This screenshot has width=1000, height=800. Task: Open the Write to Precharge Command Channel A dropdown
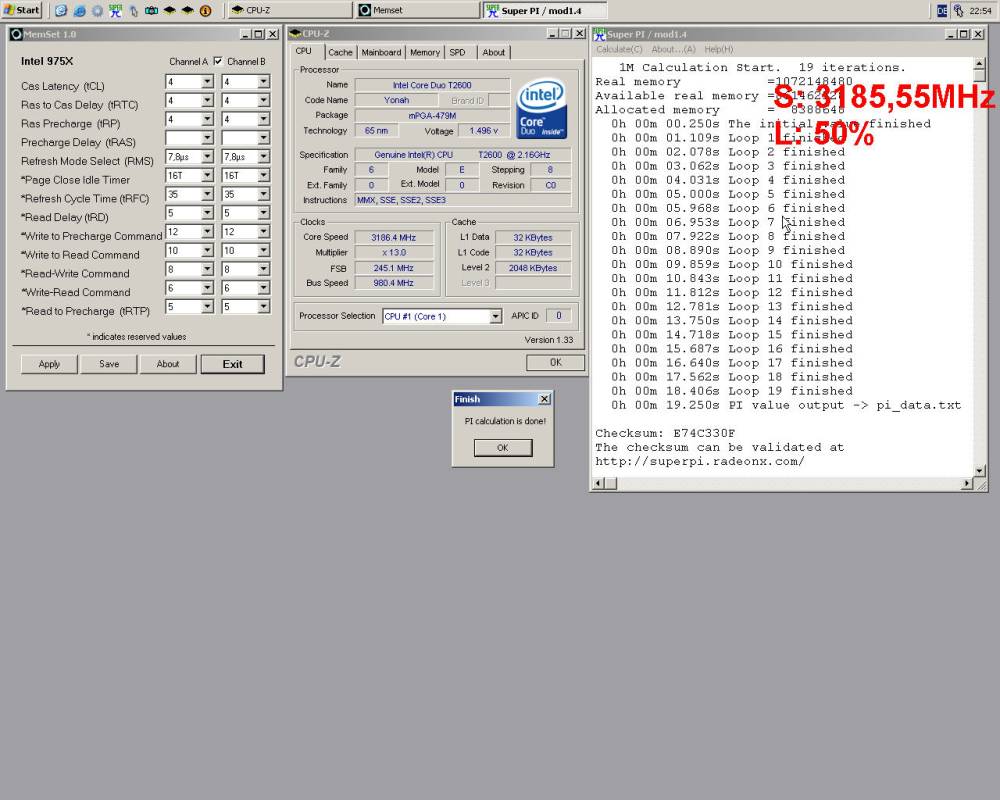tap(207, 232)
